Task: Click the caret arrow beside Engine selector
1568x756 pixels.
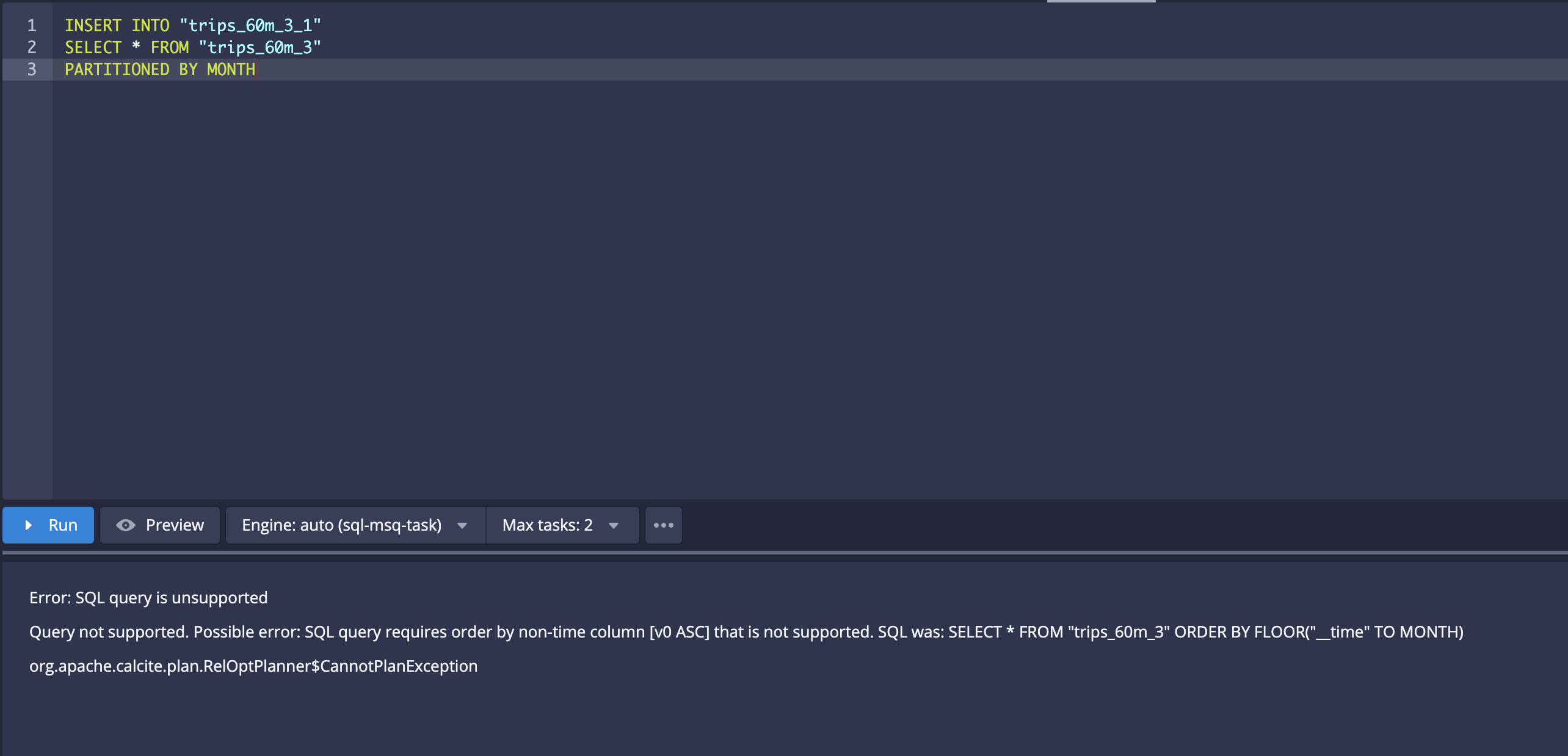Action: click(x=462, y=525)
